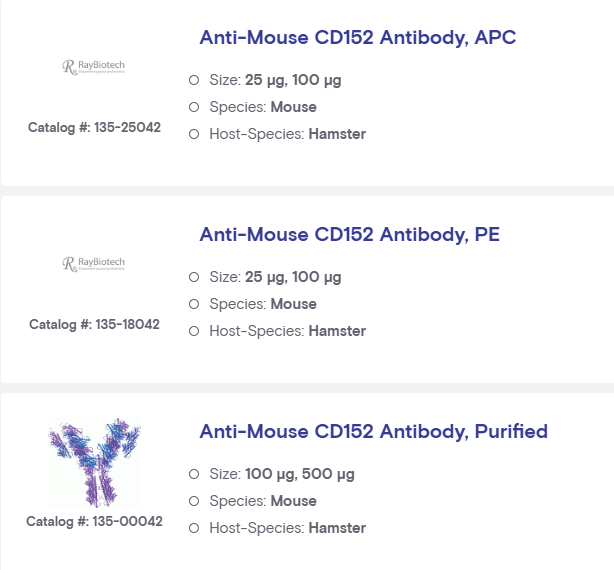Image resolution: width=614 pixels, height=570 pixels.
Task: Open Anti-Mouse CD152 Antibody, APC product title
Action: pos(358,38)
